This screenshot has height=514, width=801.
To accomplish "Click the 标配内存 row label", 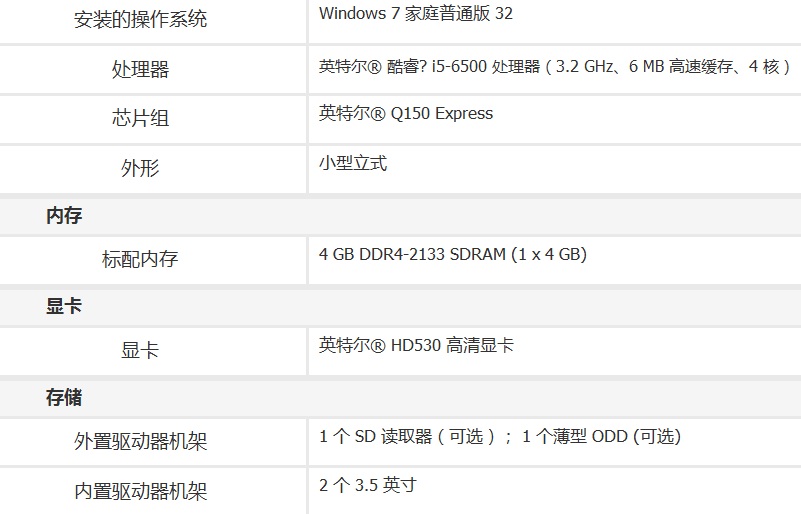I will tap(140, 259).
